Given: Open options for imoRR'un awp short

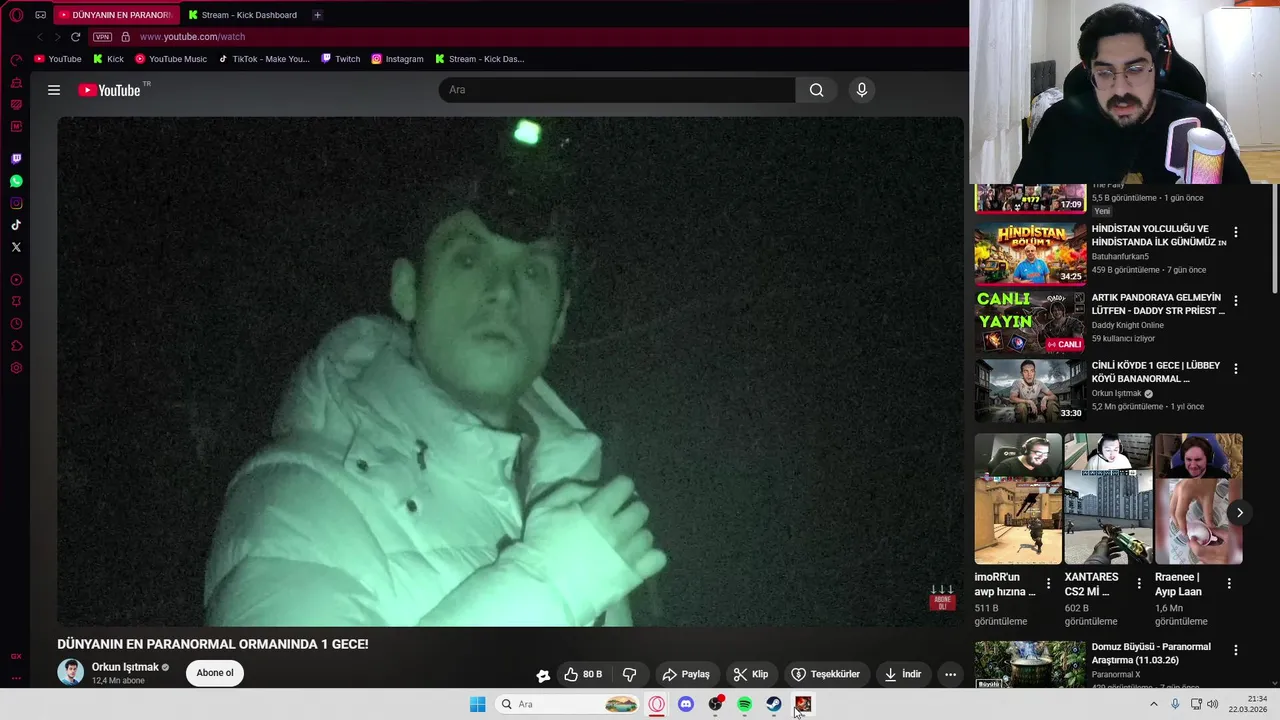Looking at the screenshot, I should [x=1048, y=583].
